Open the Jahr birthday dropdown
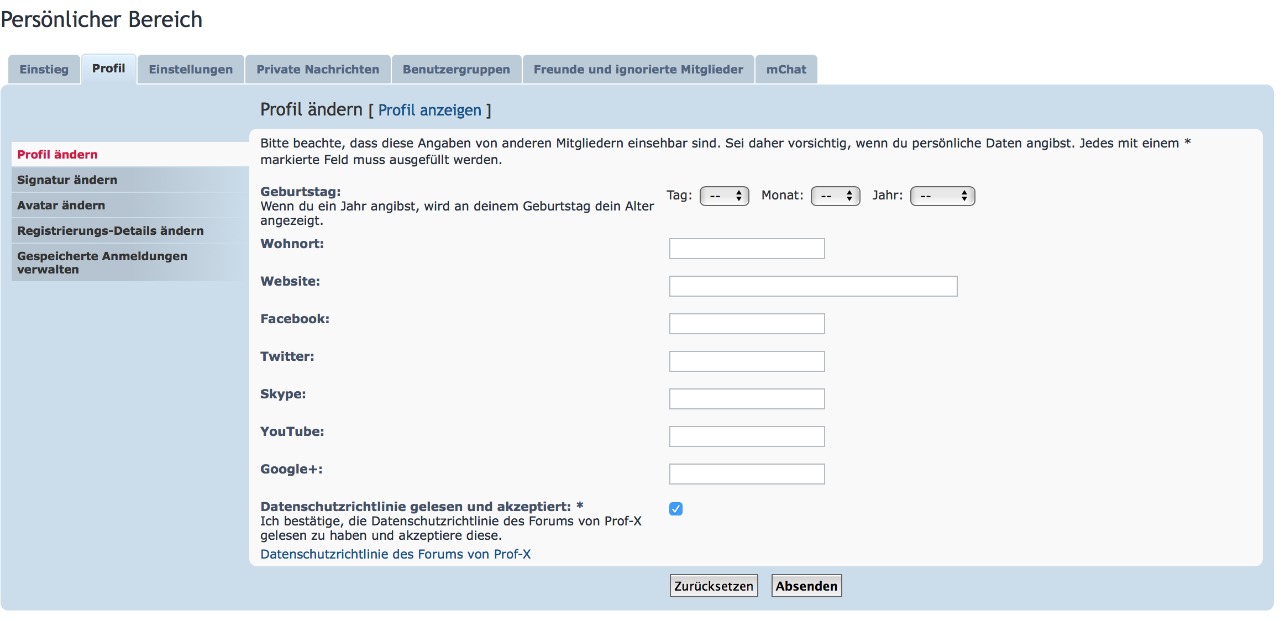The image size is (1280, 621). pyautogui.click(x=942, y=197)
